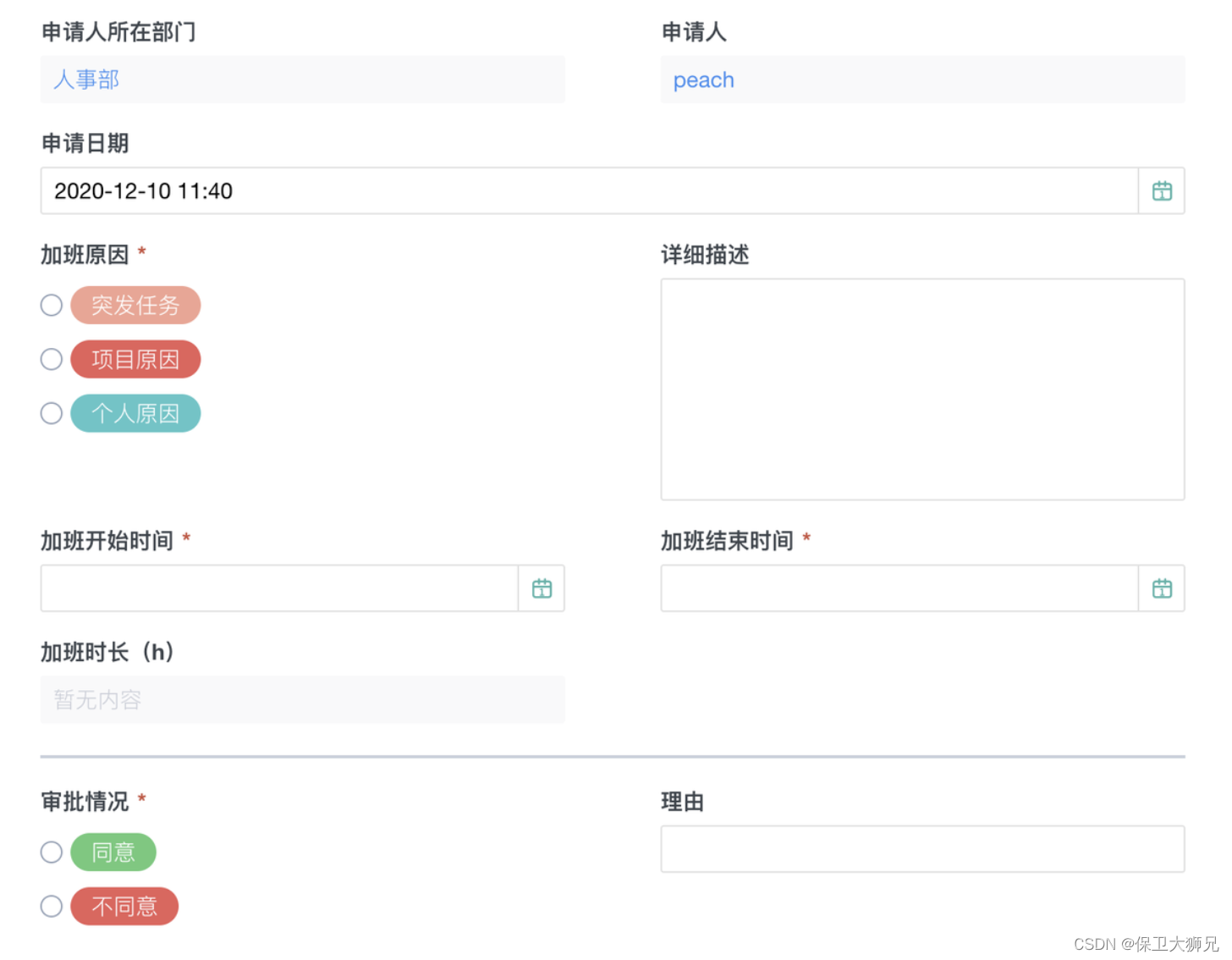The width and height of the screenshot is (1232, 960).
Task: Click the 详细描述 label
Action: pos(705,255)
